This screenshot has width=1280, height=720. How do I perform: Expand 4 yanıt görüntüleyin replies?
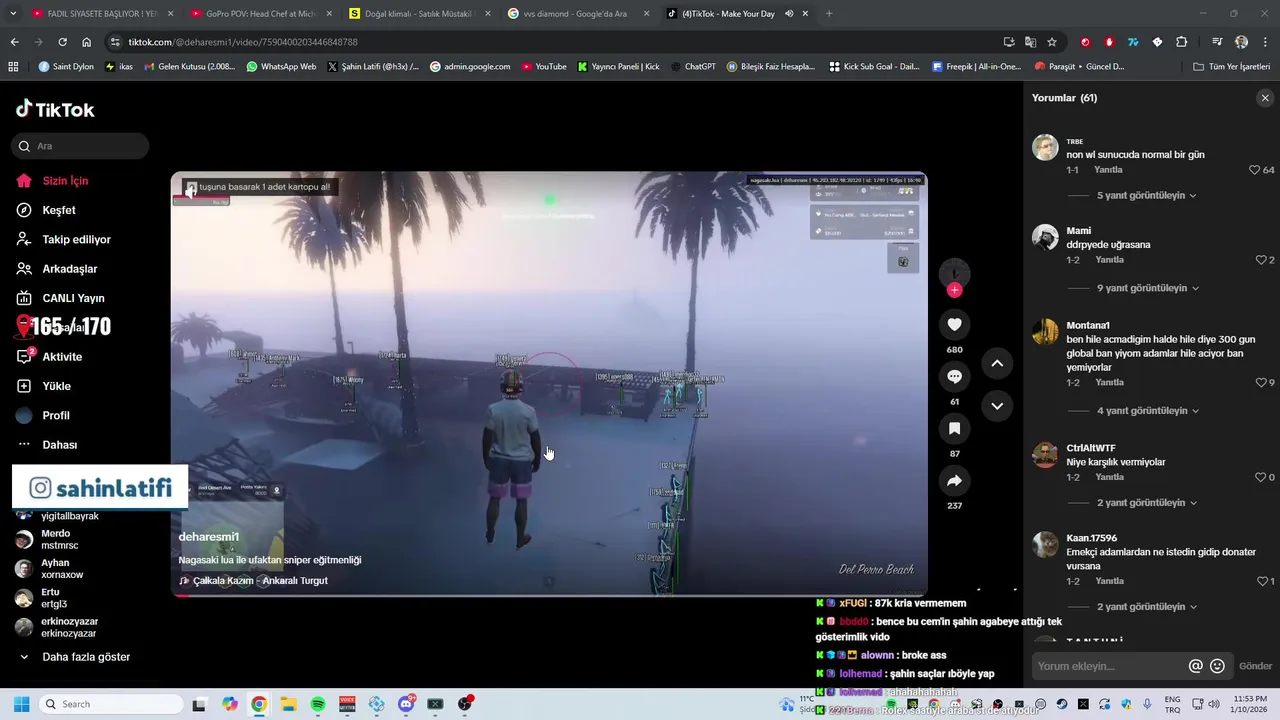[1147, 411]
